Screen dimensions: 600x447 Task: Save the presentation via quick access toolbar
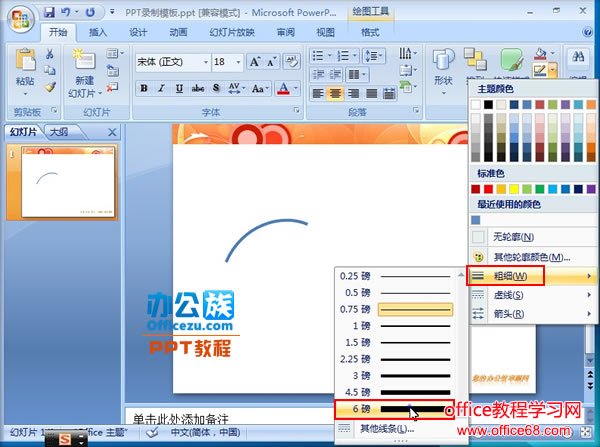pyautogui.click(x=49, y=12)
